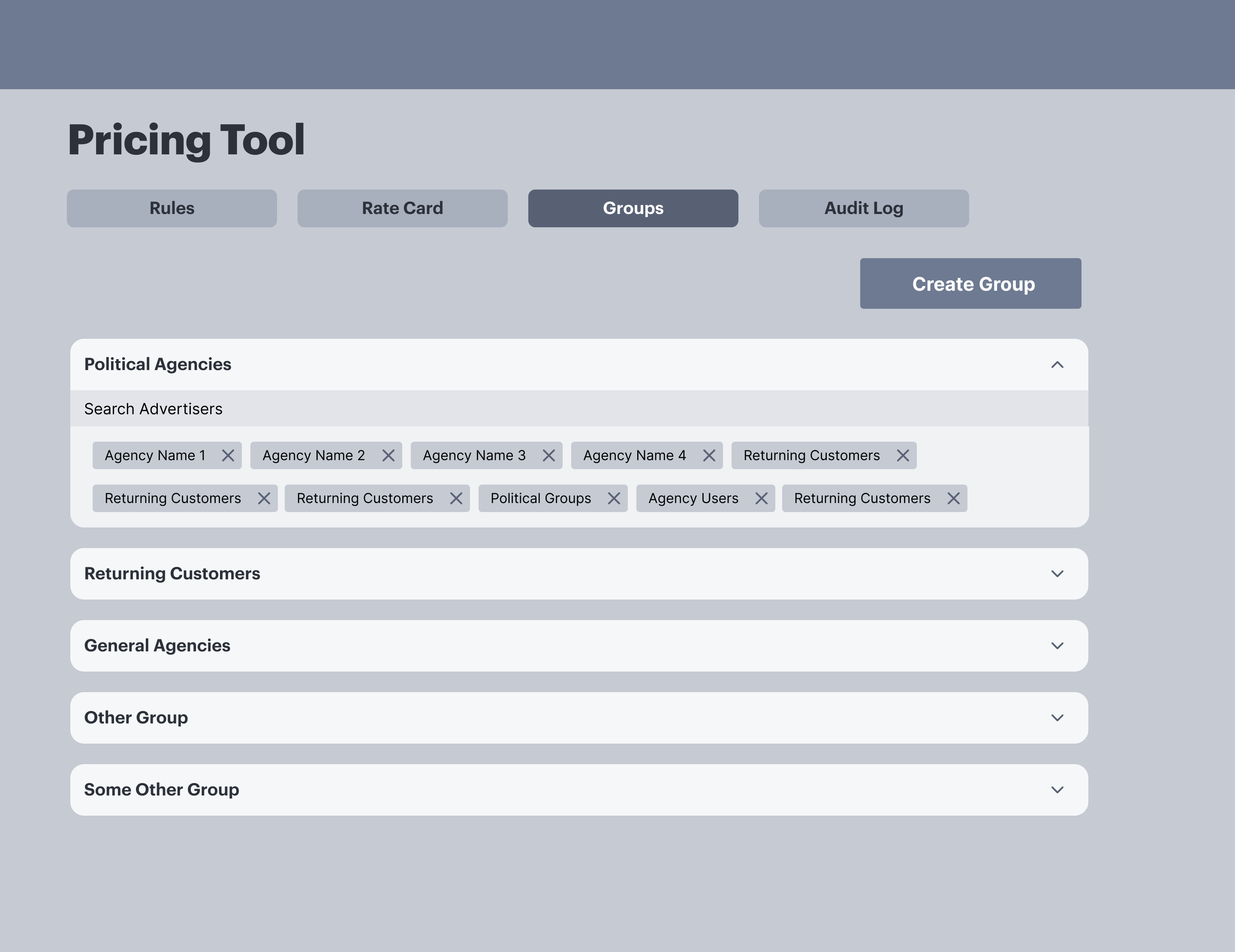View the Audit Log tab
Viewport: 1235px width, 952px height.
tap(864, 208)
